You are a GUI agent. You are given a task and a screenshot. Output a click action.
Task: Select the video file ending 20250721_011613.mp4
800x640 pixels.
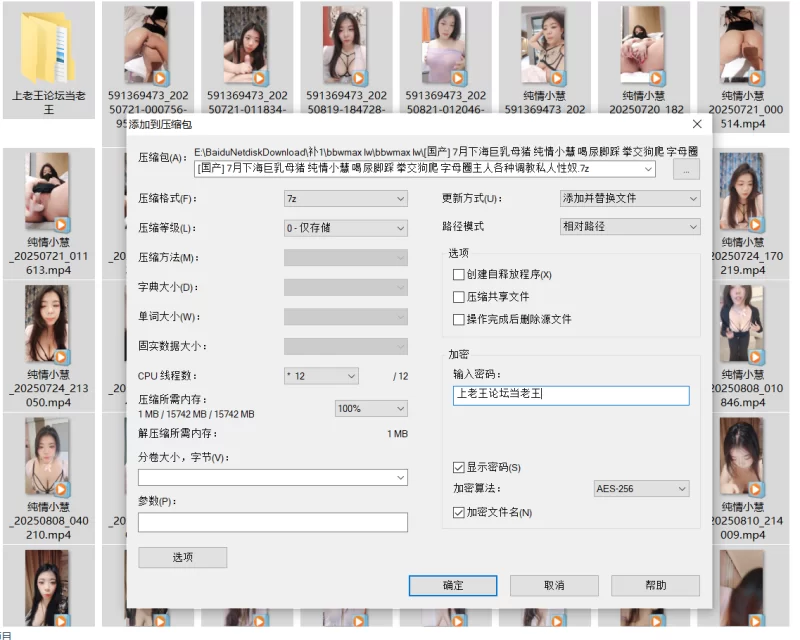point(48,190)
